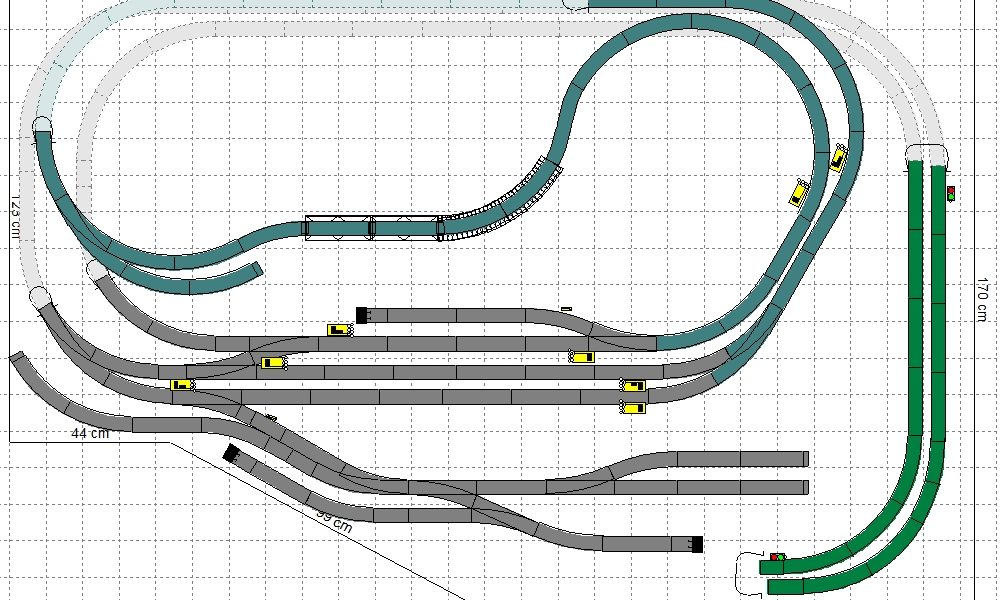Screen dimensions: 1000x600
Task: Select the tunnel portal atop the green tracks
Action: coord(927,153)
